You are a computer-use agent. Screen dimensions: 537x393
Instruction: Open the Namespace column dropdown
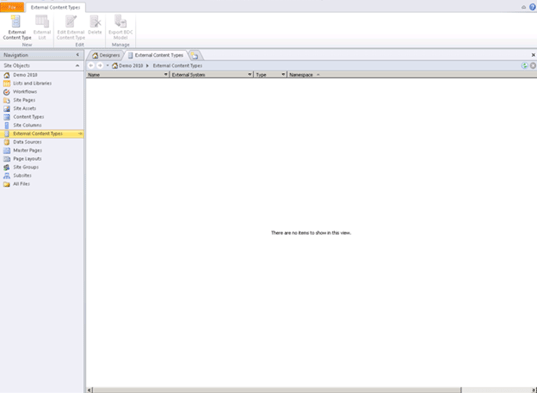pos(318,74)
